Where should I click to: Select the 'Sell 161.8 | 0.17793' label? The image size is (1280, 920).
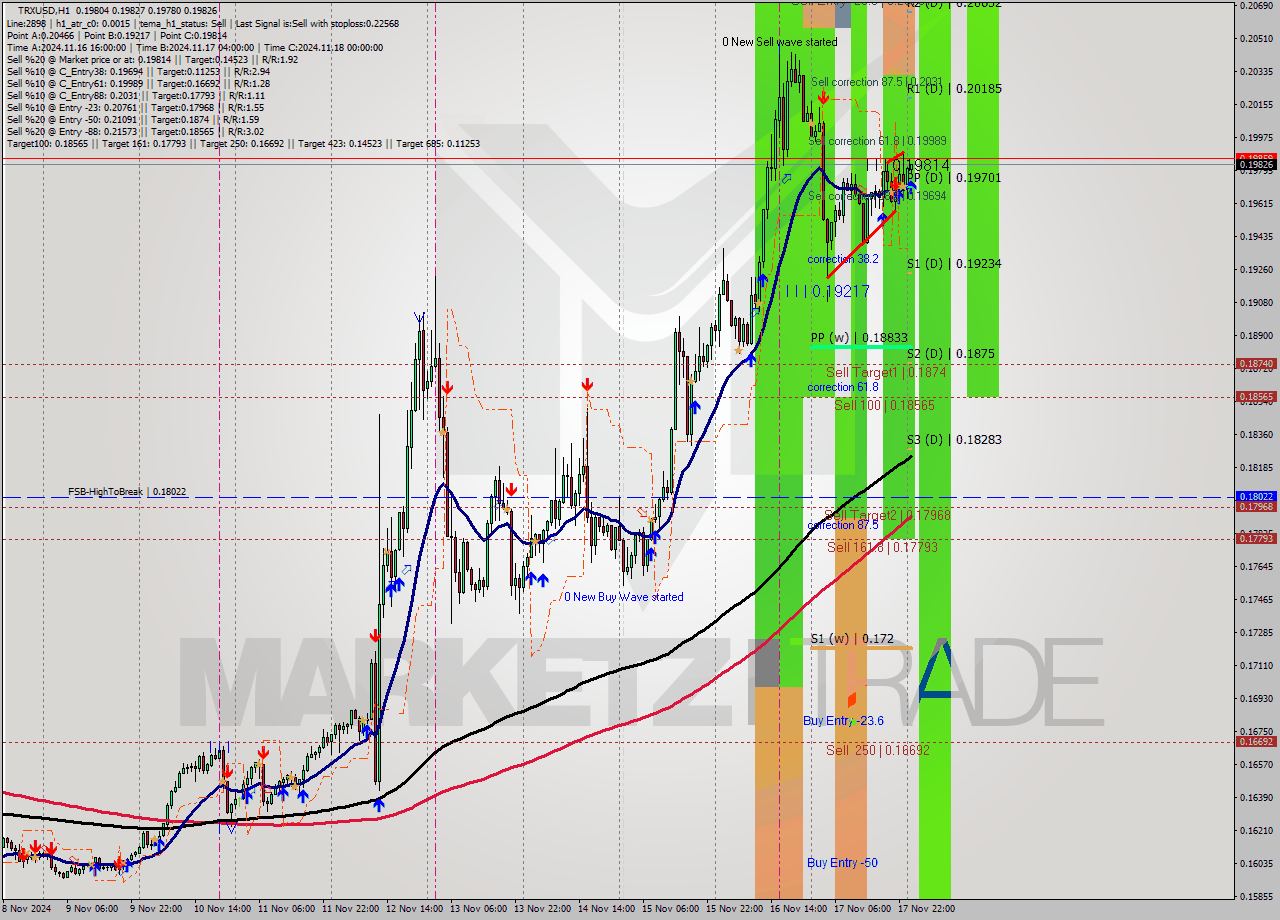point(882,548)
